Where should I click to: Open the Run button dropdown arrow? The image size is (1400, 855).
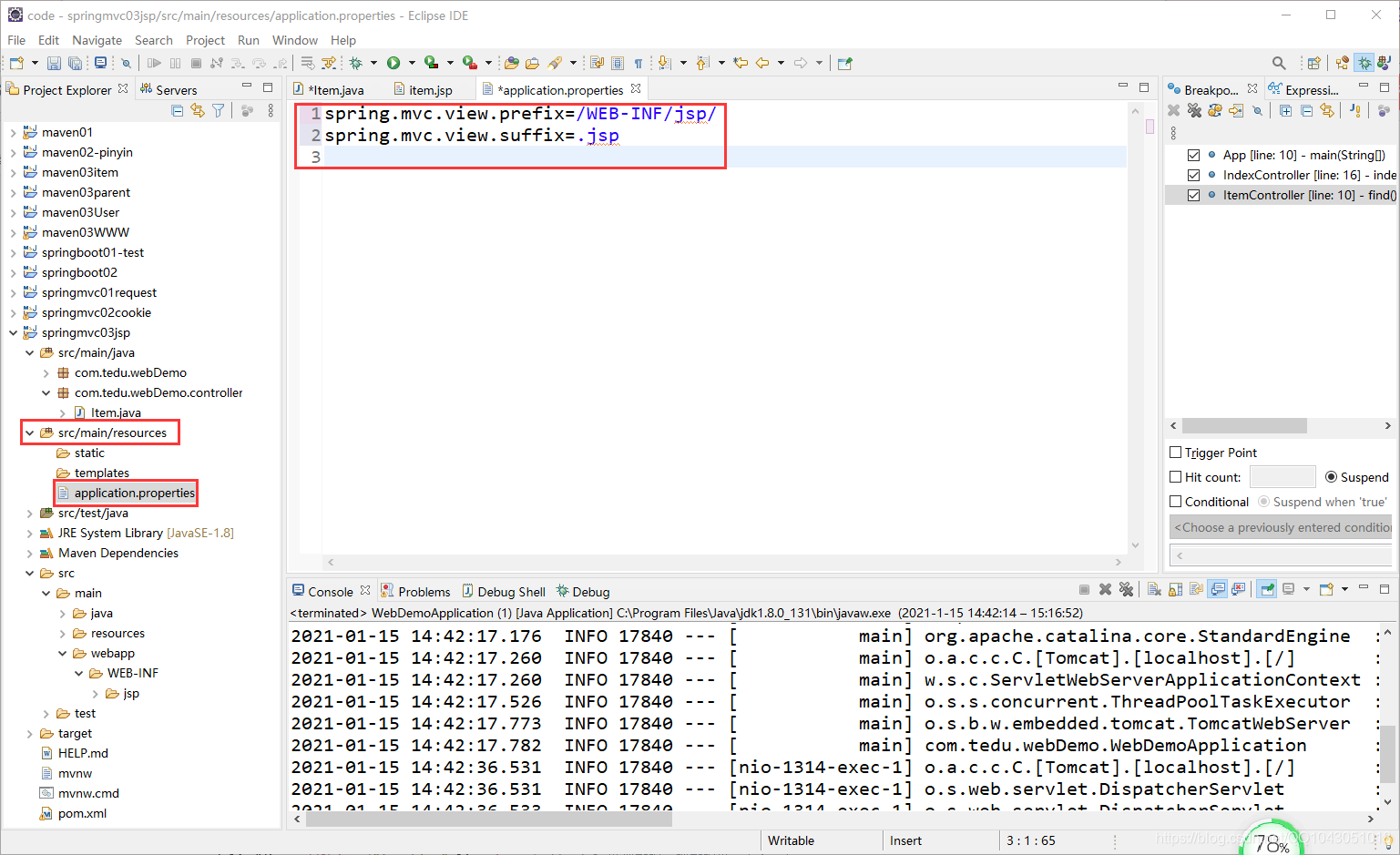412,63
